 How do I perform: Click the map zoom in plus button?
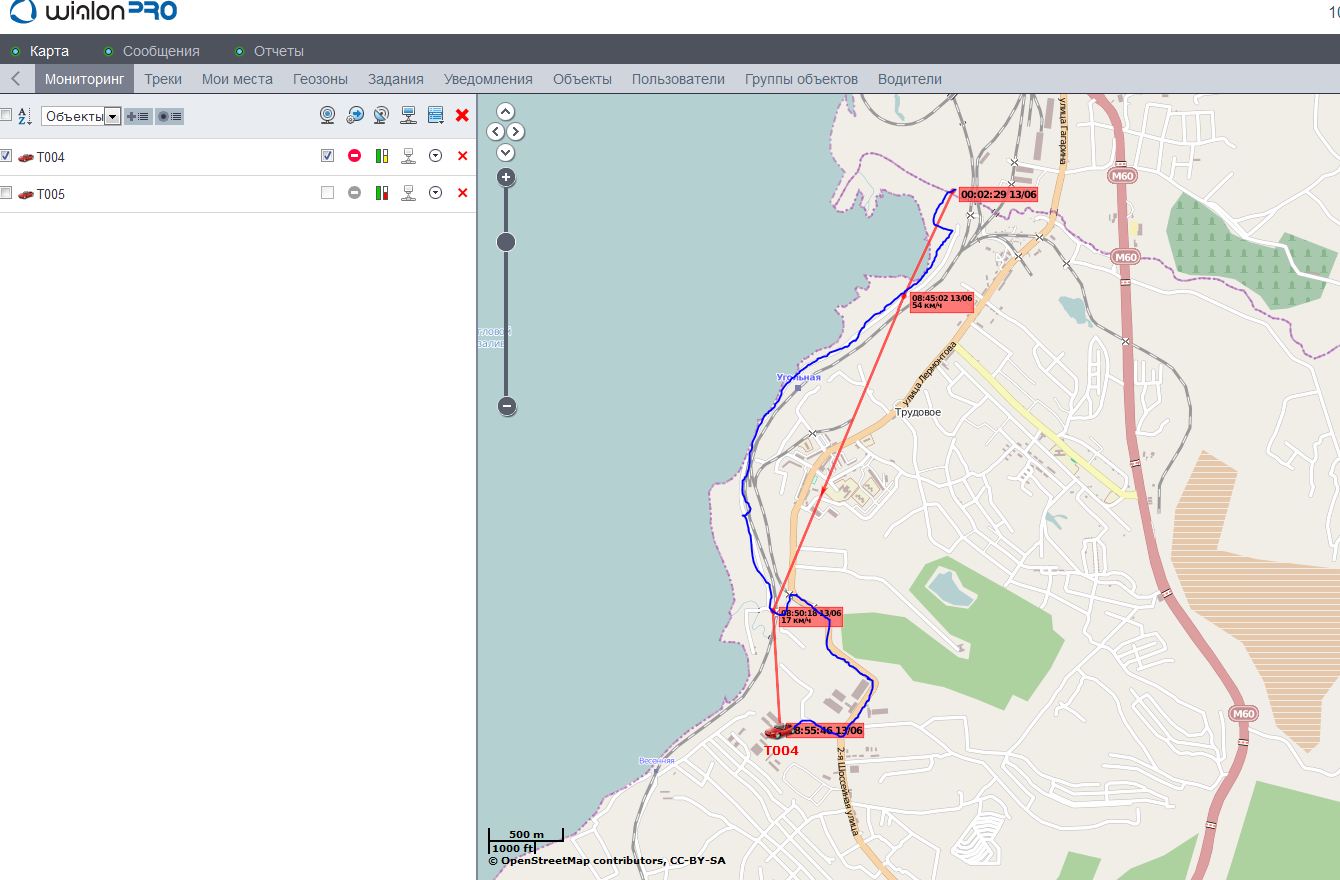coord(506,178)
